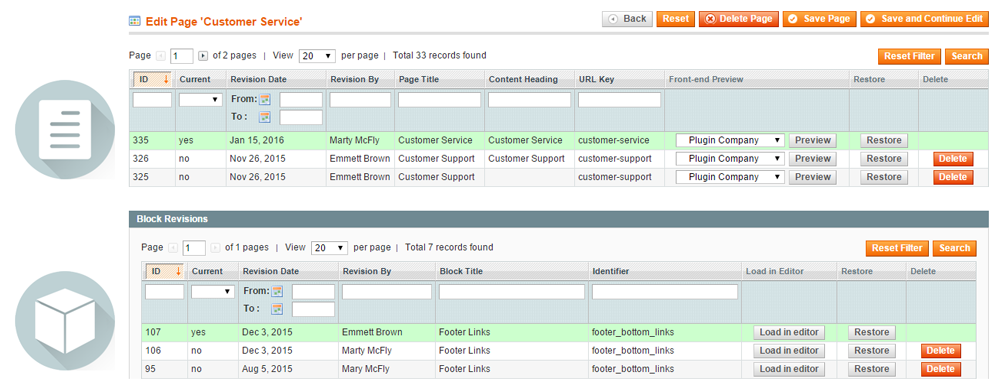Restore page revision 325
The height and width of the screenshot is (390, 1000).
click(884, 177)
